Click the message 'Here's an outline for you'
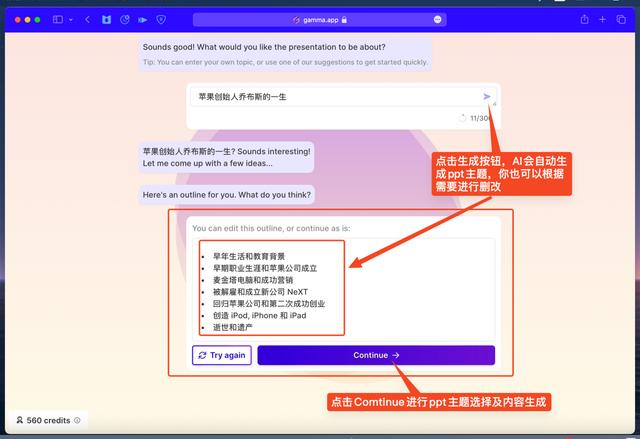Viewport: 640px width, 439px height. [227, 195]
